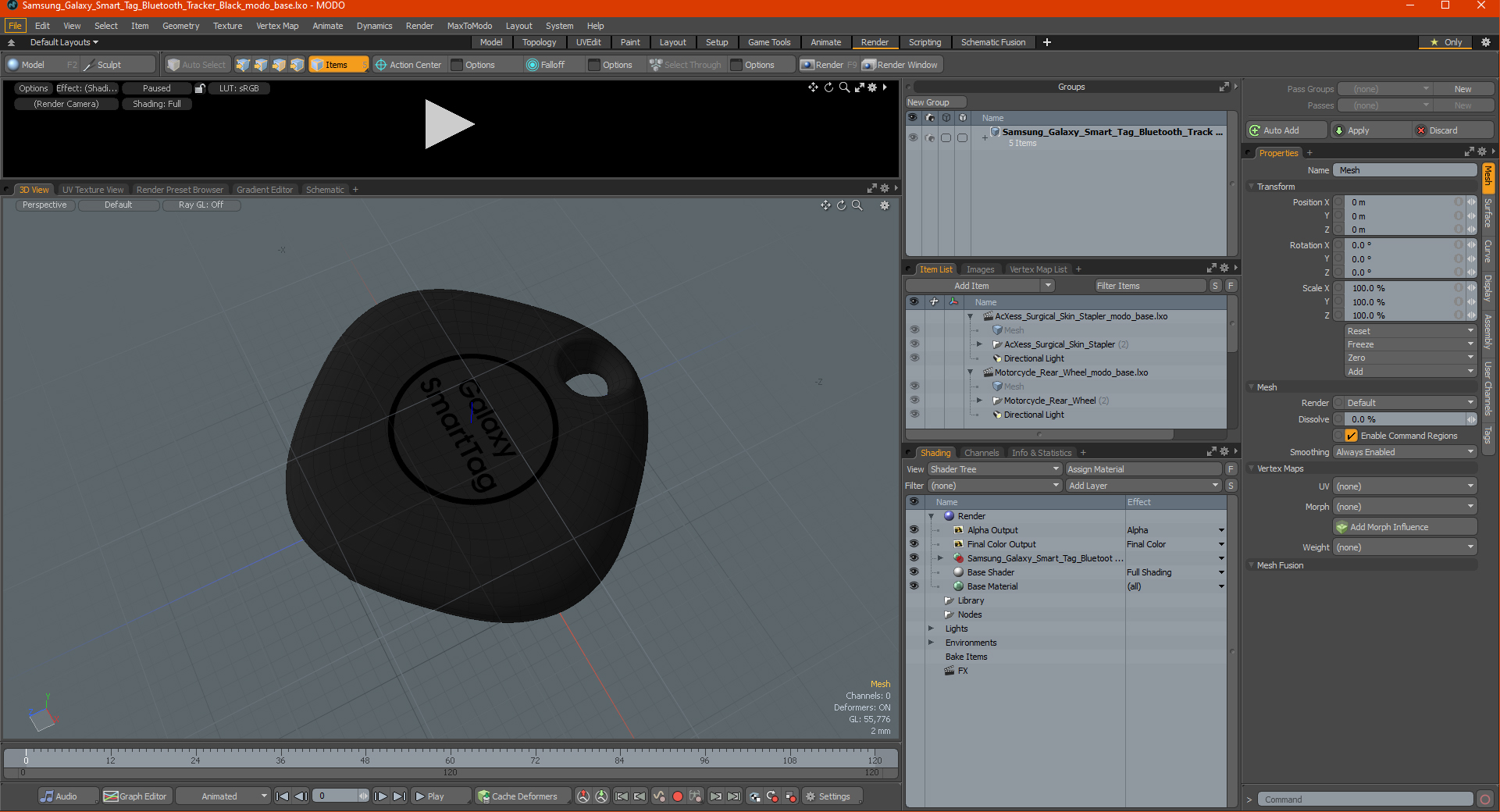Click Add Morph Influence button

(1405, 527)
